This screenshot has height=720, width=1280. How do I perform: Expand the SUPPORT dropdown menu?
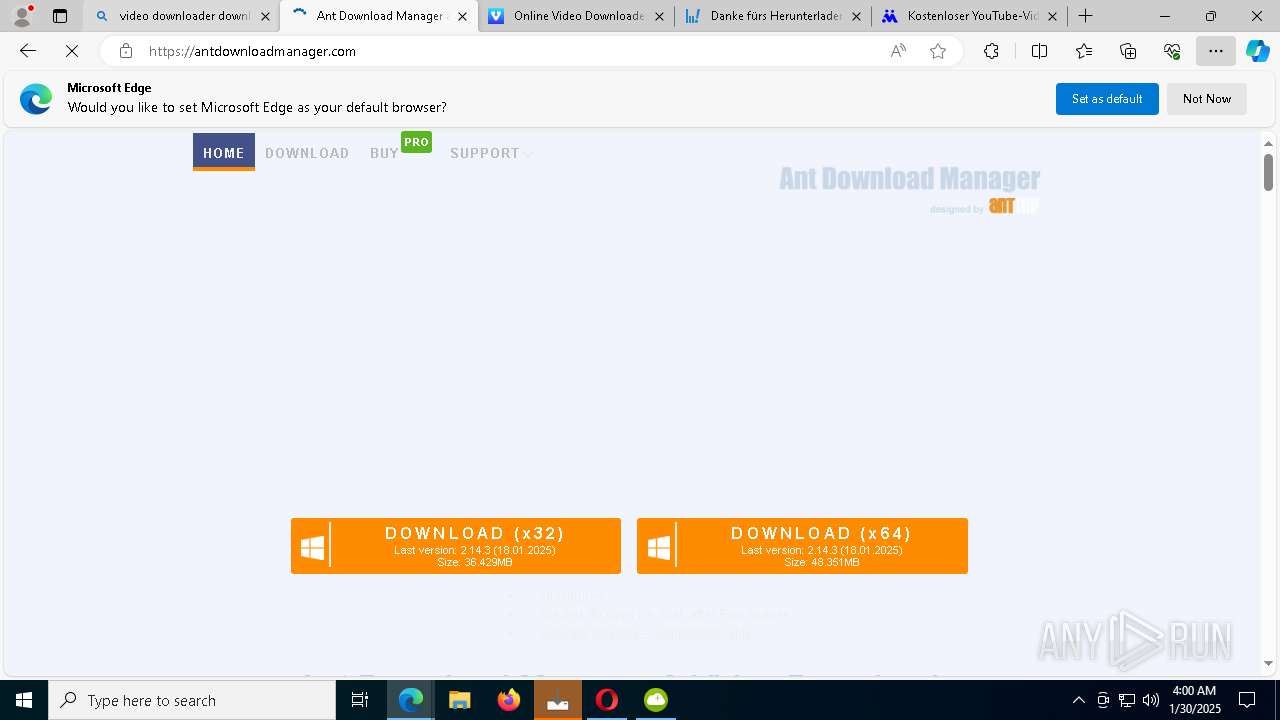click(490, 153)
